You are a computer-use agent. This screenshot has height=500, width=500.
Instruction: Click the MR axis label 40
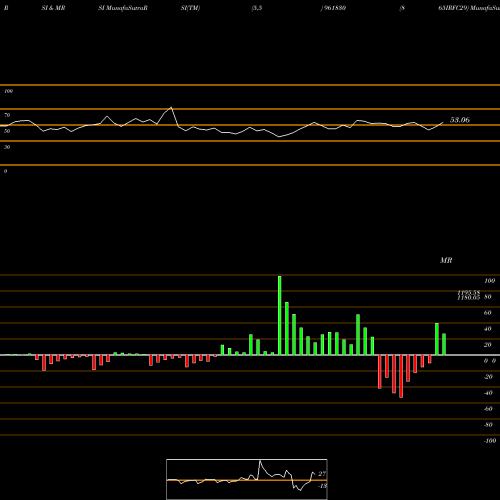(x=488, y=329)
